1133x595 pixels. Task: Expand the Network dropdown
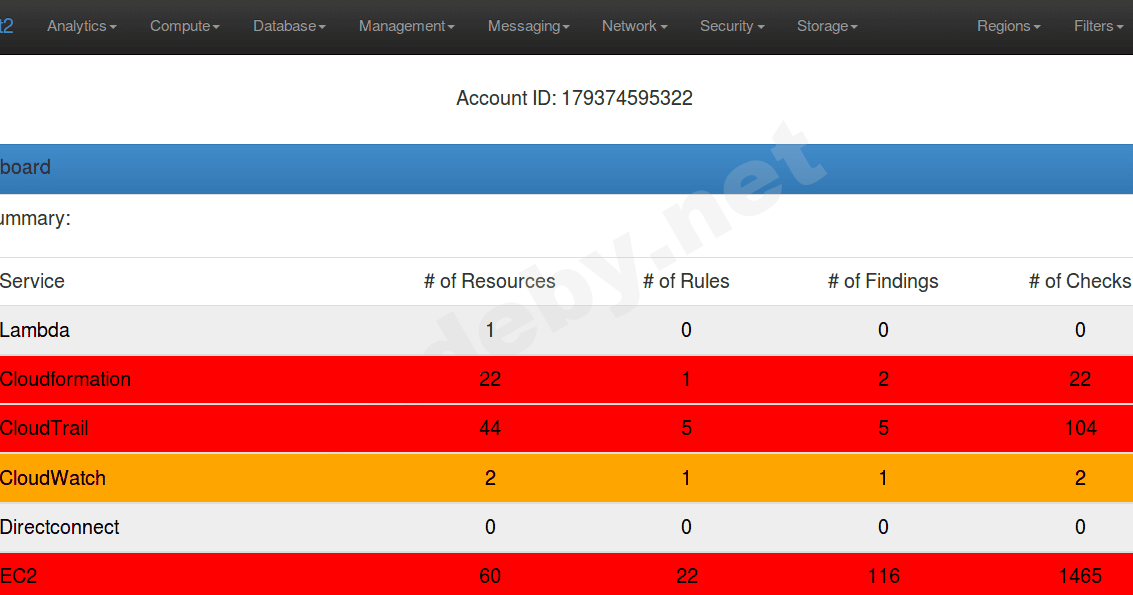[634, 26]
